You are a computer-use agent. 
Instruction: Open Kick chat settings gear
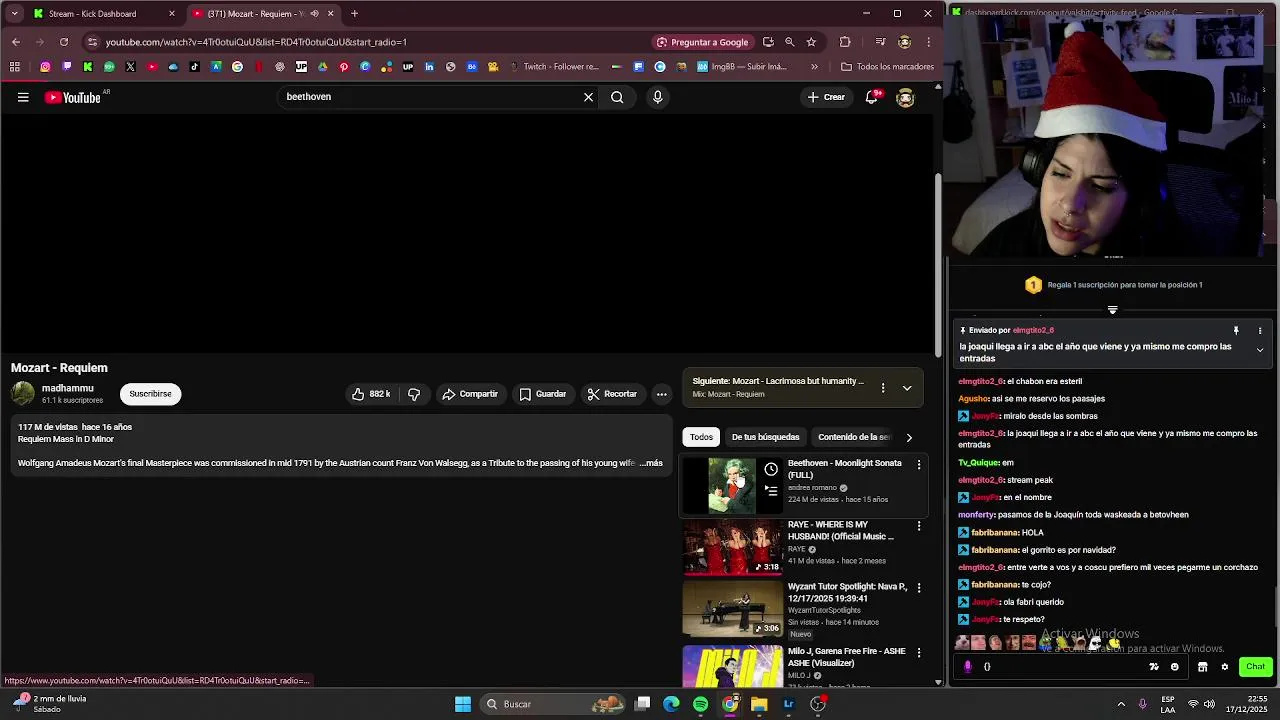tap(1224, 667)
